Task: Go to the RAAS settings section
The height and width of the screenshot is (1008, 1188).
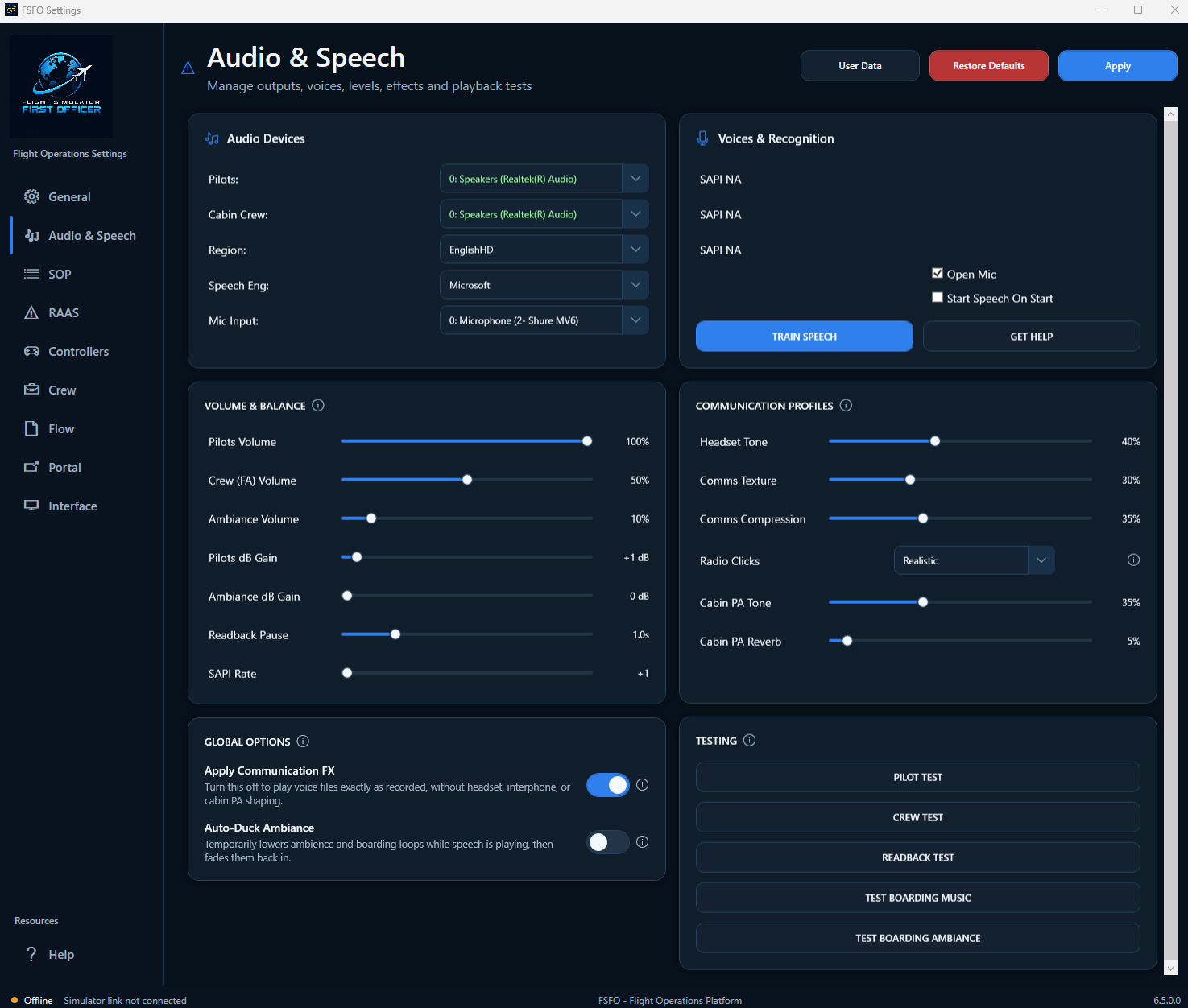Action: coord(63,312)
